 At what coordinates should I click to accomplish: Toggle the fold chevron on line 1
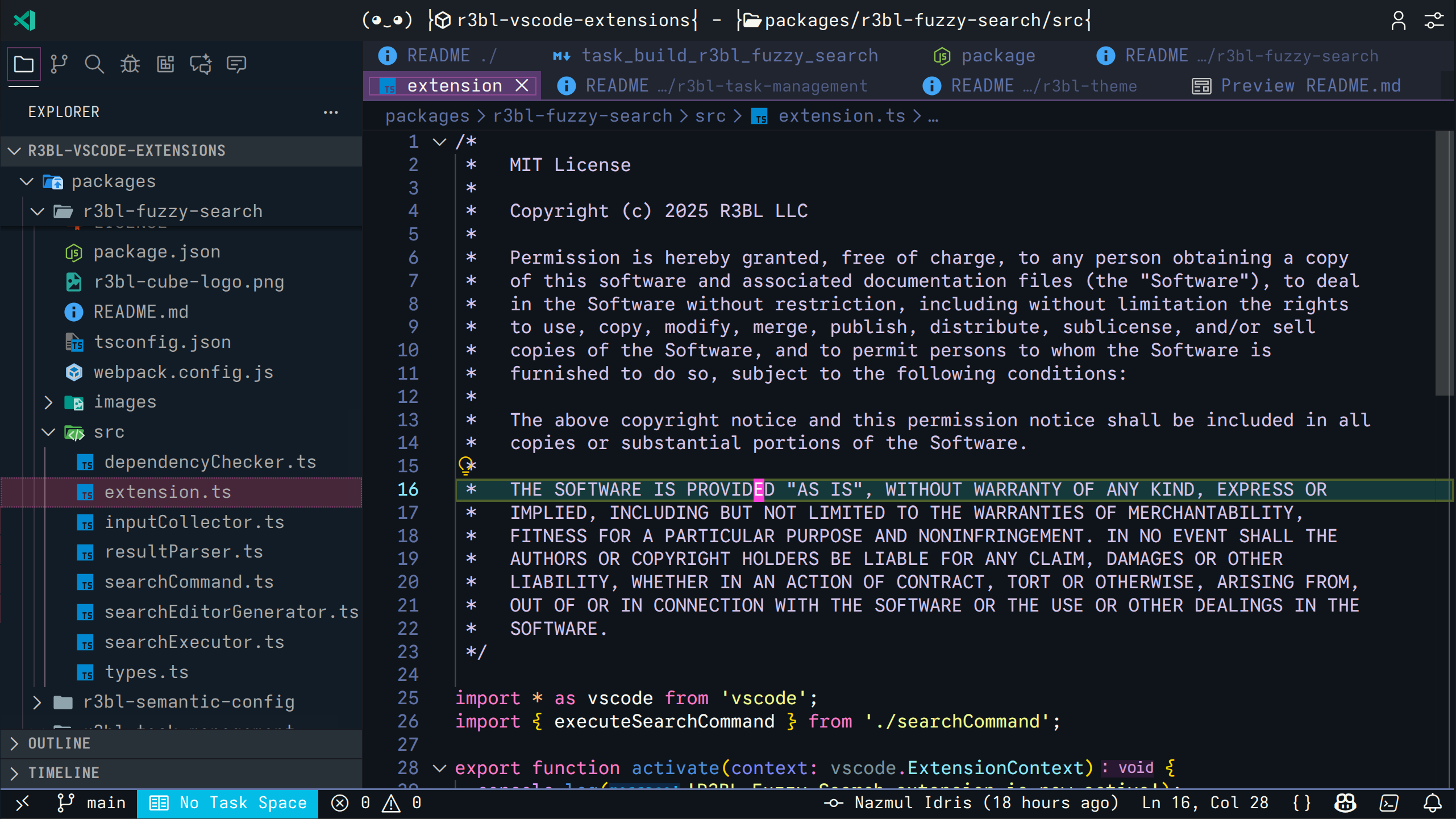click(439, 142)
